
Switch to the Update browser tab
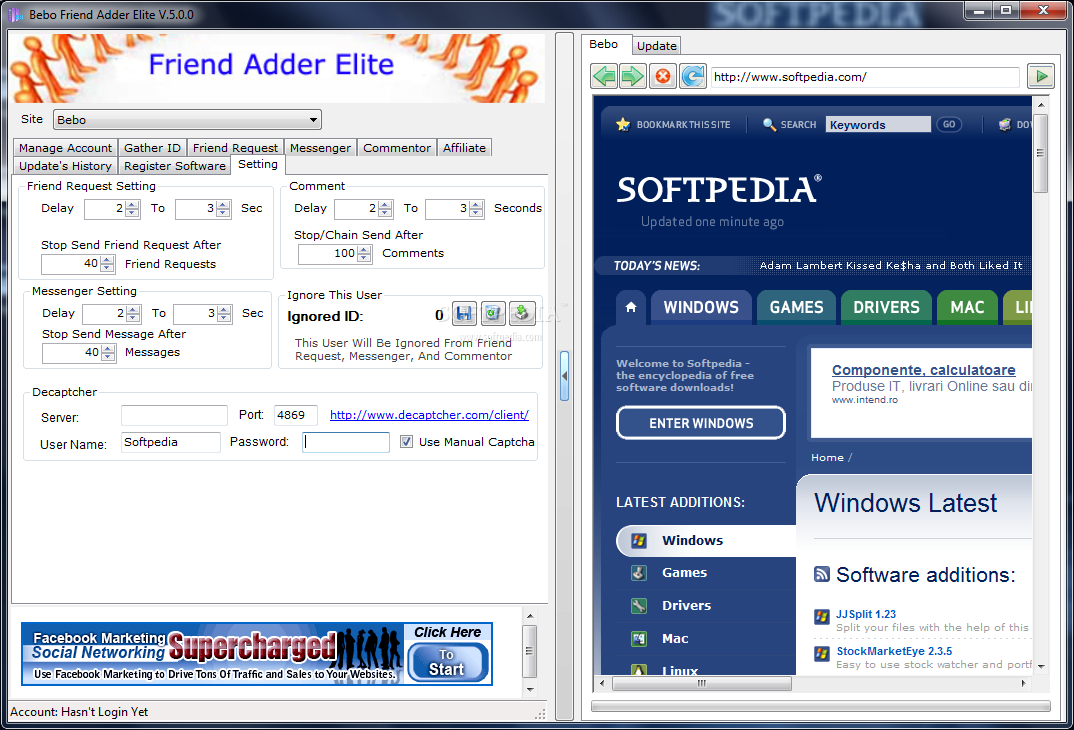(x=656, y=46)
